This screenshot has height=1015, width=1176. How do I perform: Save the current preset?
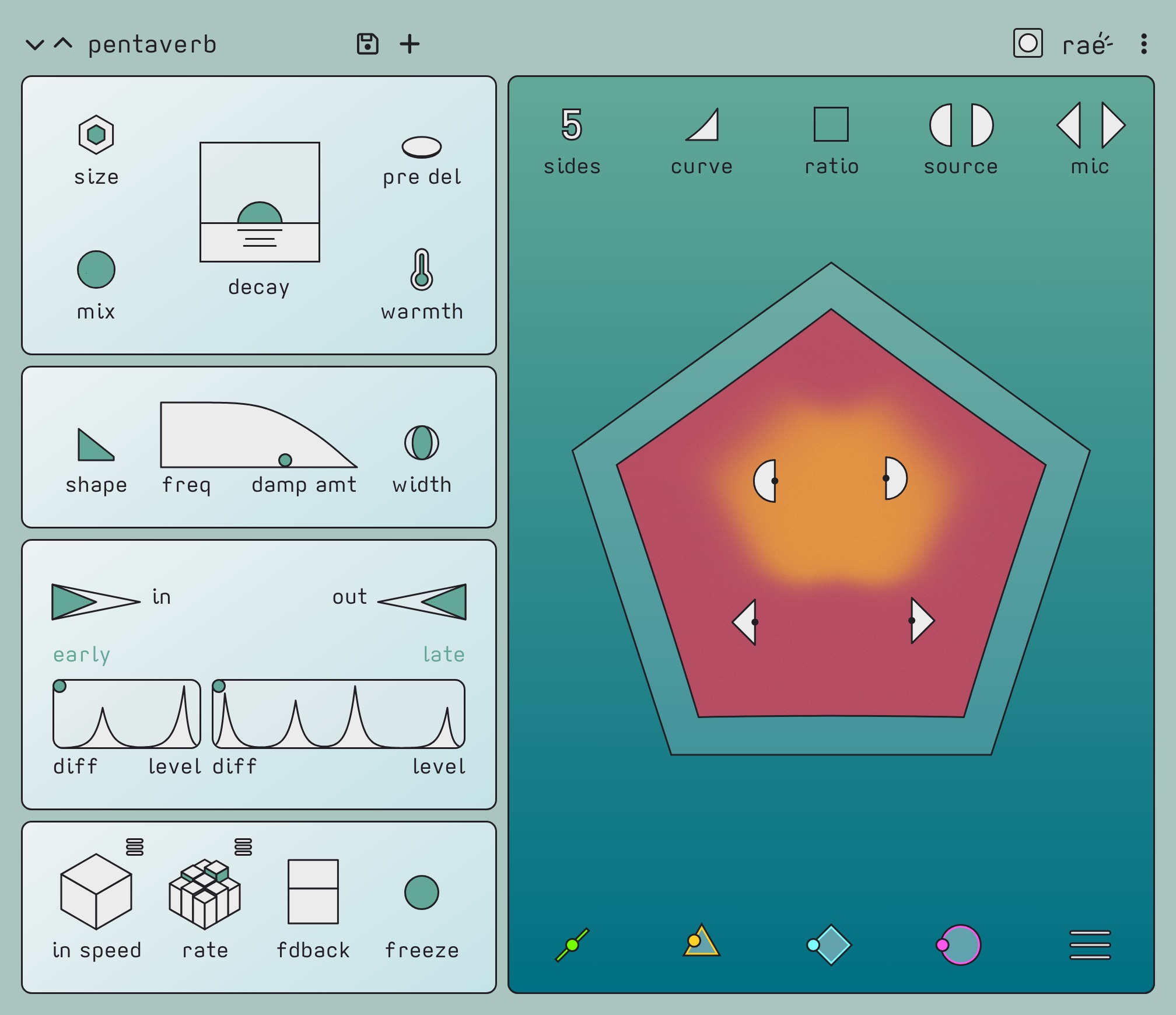coord(367,44)
